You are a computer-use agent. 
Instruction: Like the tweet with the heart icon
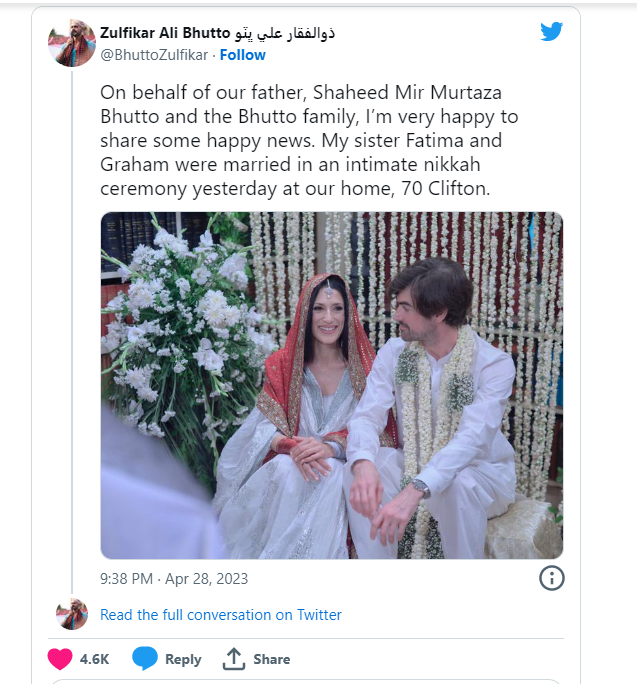61,659
